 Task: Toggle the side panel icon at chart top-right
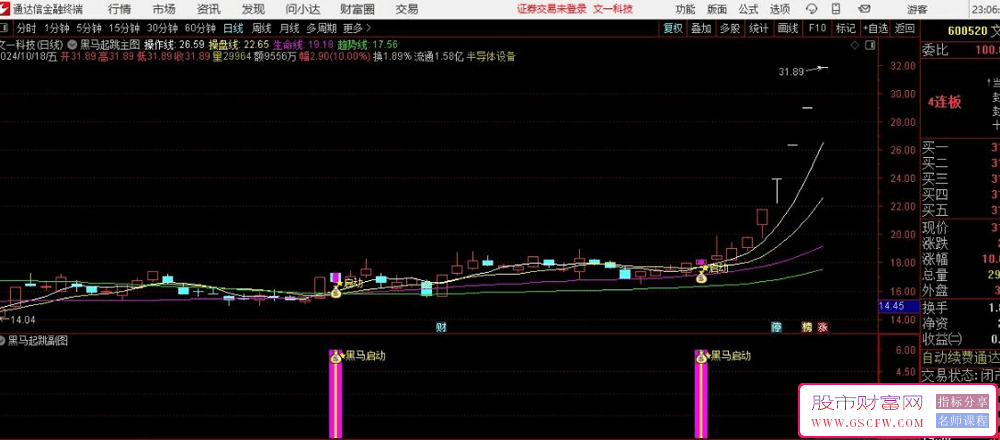click(869, 45)
